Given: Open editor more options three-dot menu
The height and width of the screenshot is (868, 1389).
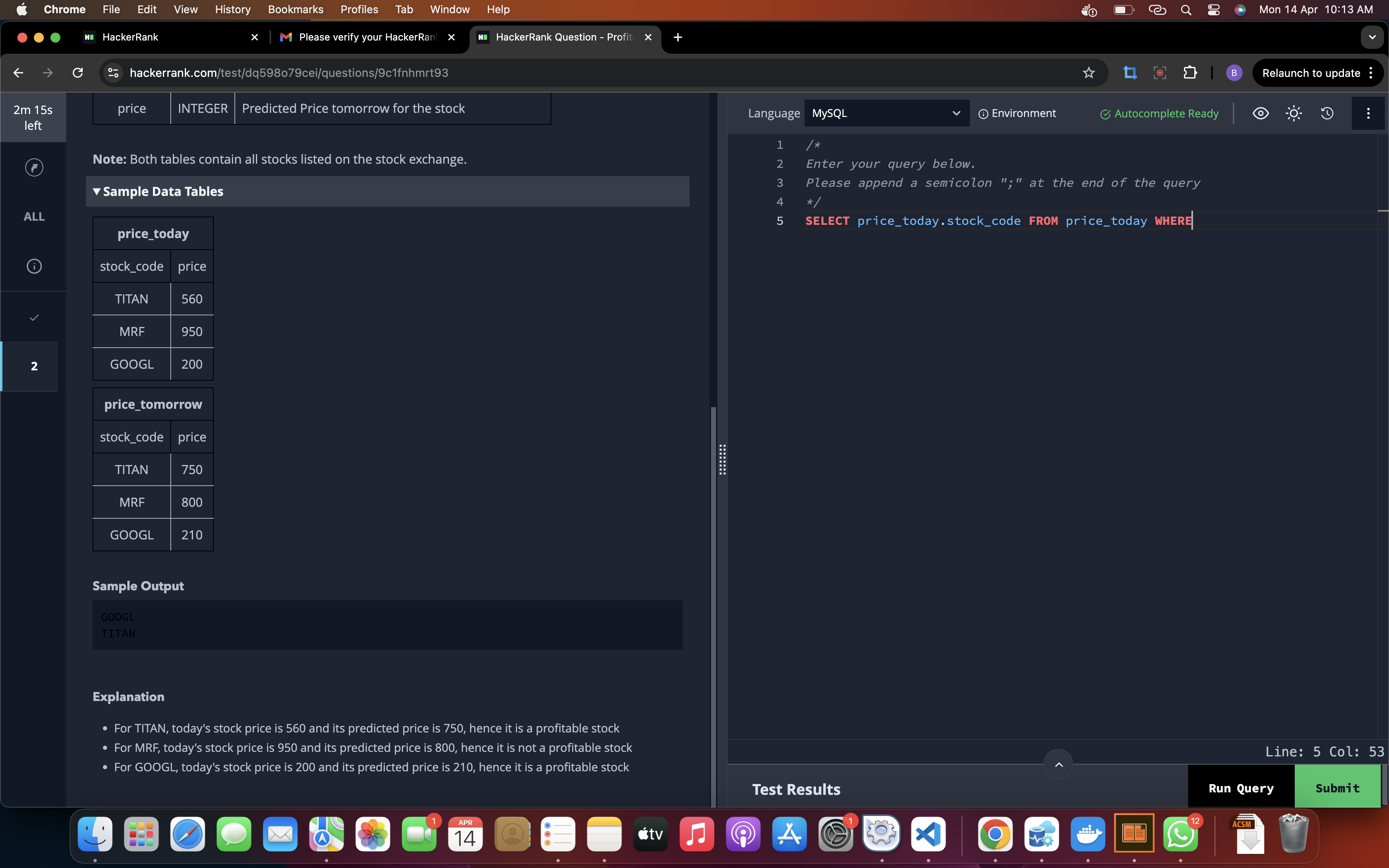Looking at the screenshot, I should point(1368,113).
